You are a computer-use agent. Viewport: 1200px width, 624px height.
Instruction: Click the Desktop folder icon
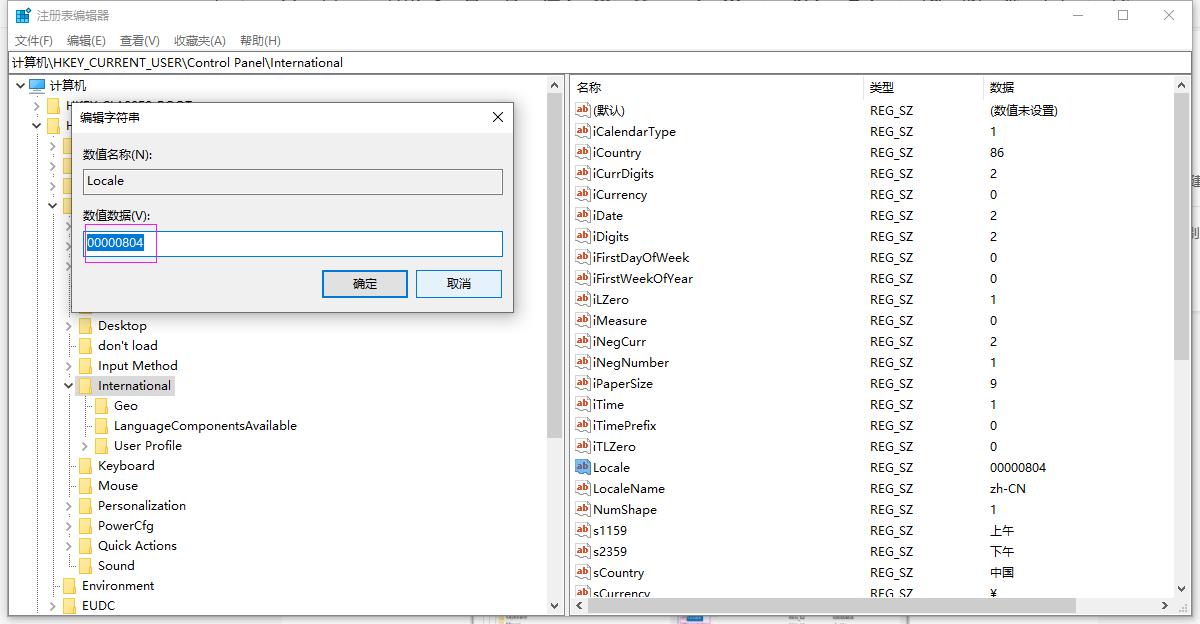point(84,325)
